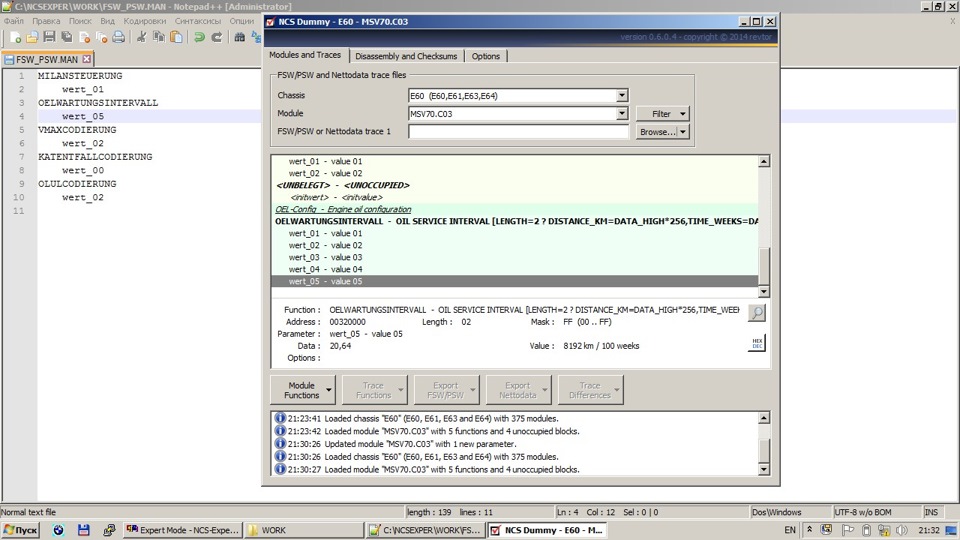Open the Кодировки menu in Notepad++

coord(144,21)
